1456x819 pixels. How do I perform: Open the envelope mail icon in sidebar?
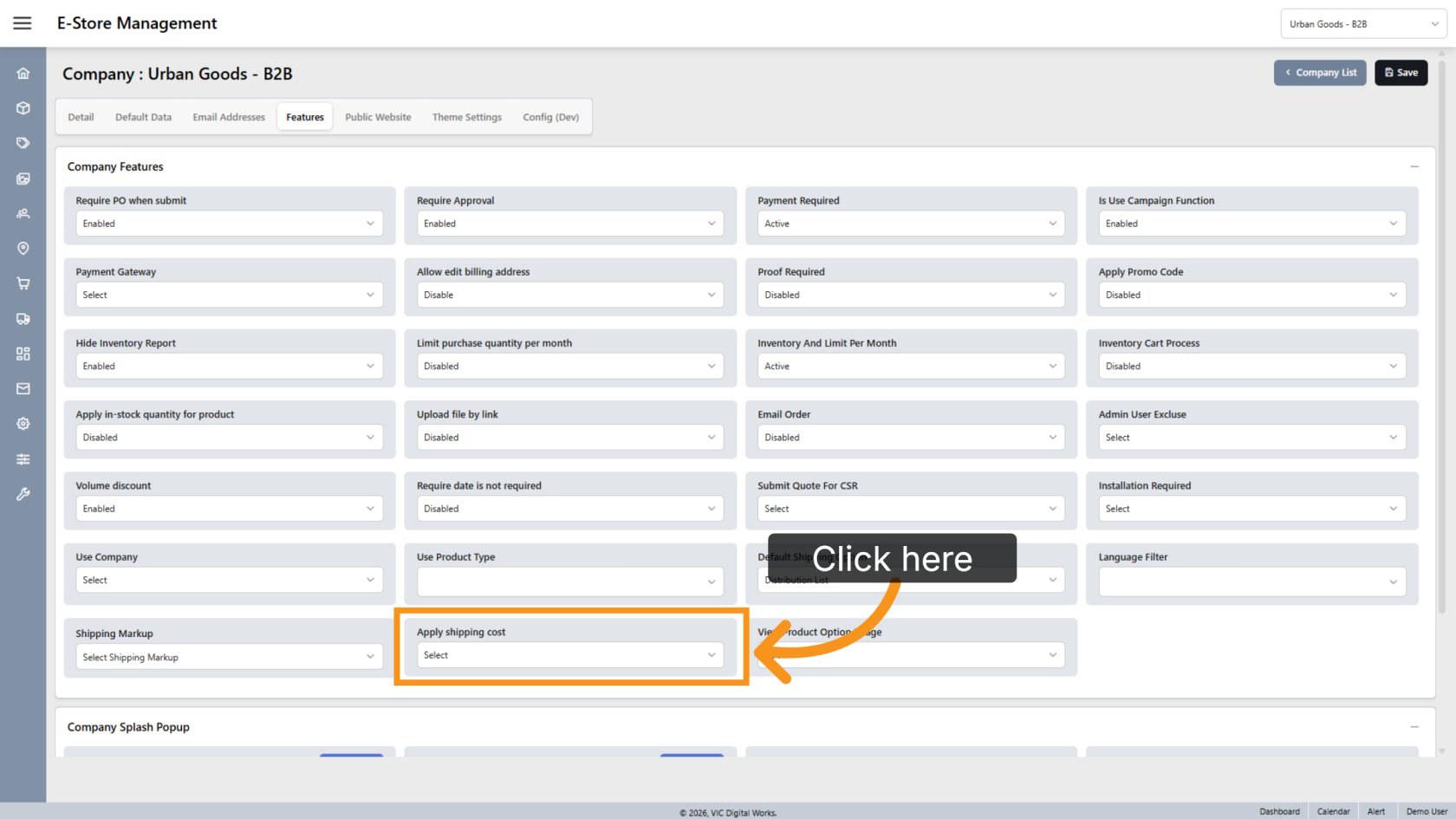tap(23, 389)
